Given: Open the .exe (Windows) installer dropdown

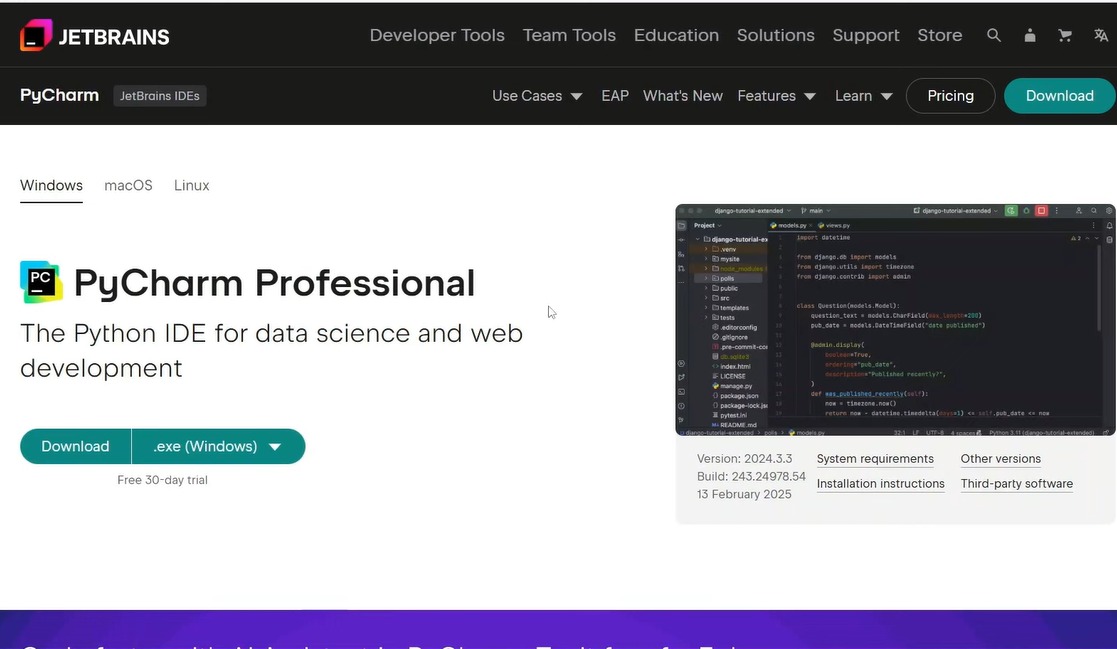Looking at the screenshot, I should 218,447.
